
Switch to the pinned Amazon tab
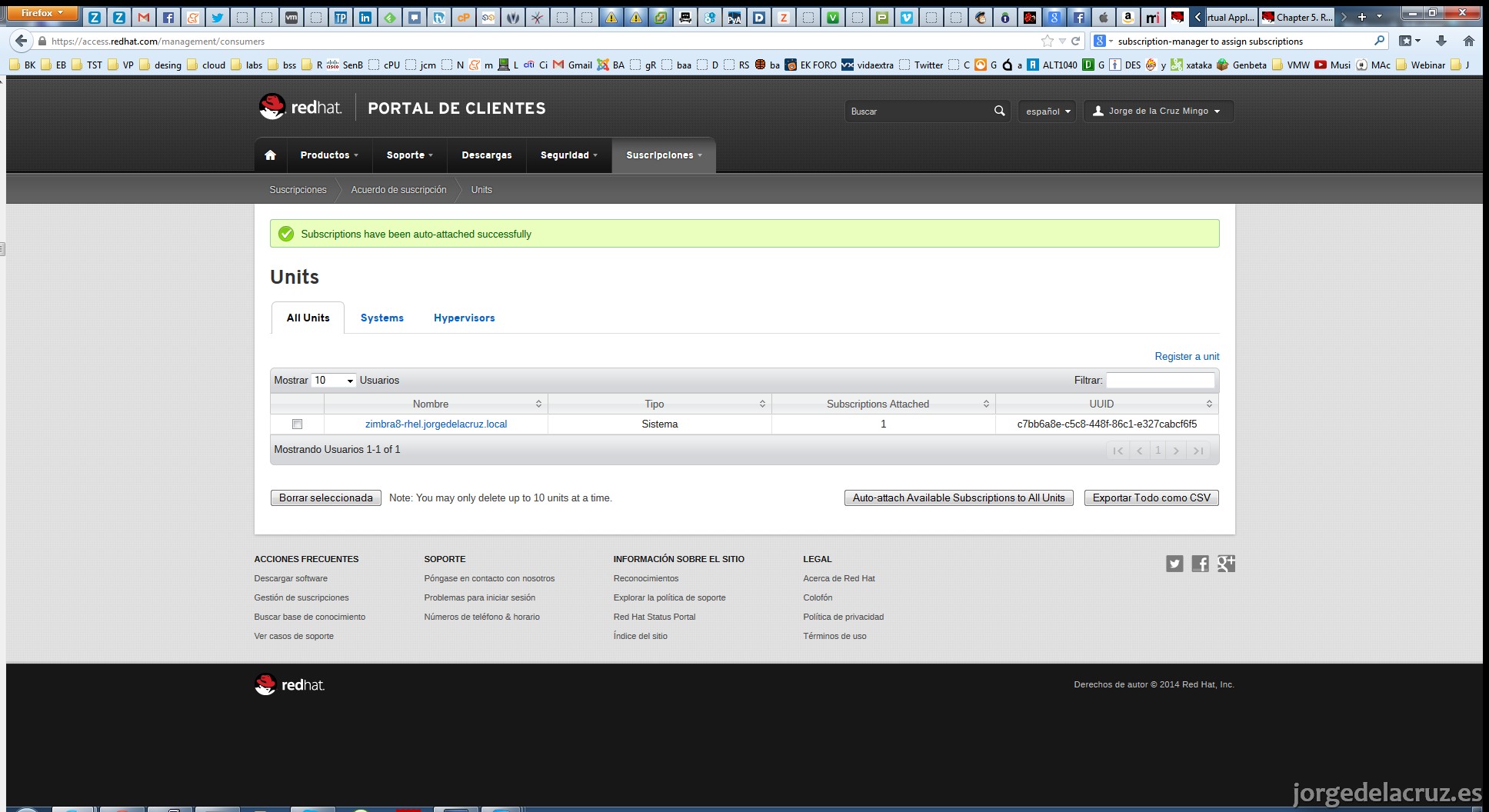click(1128, 17)
